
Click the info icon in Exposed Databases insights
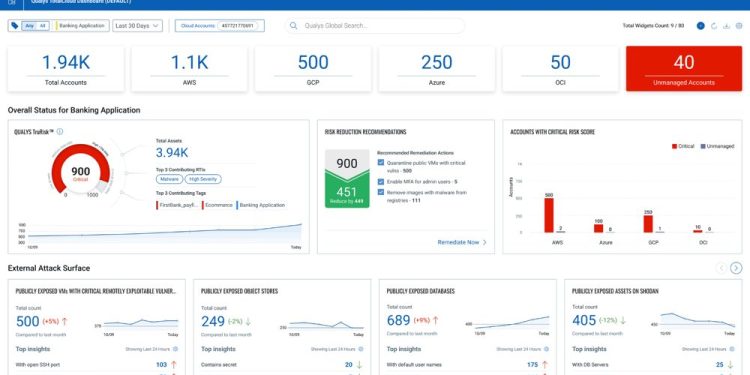coord(546,349)
